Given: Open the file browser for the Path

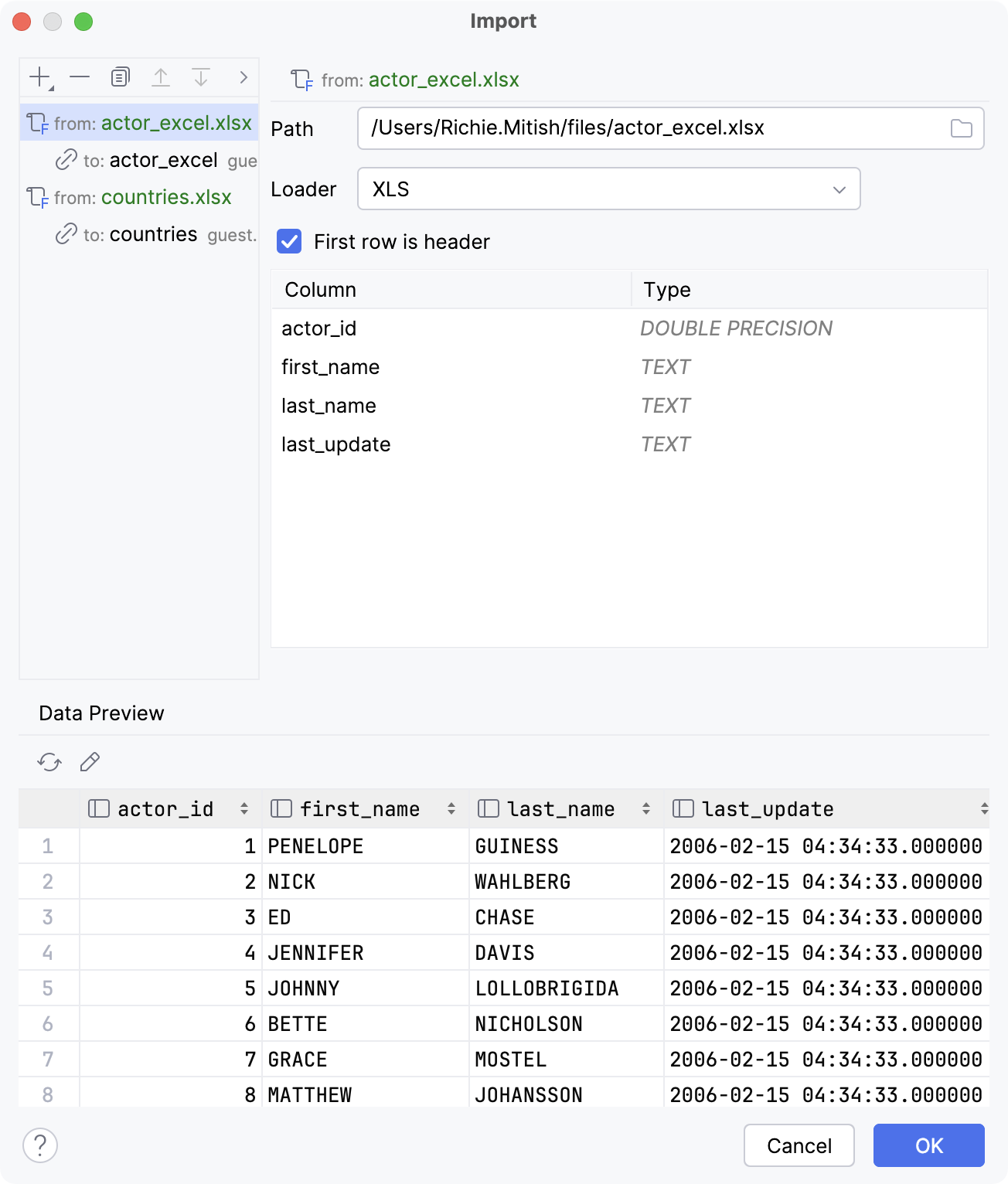Looking at the screenshot, I should pyautogui.click(x=962, y=128).
